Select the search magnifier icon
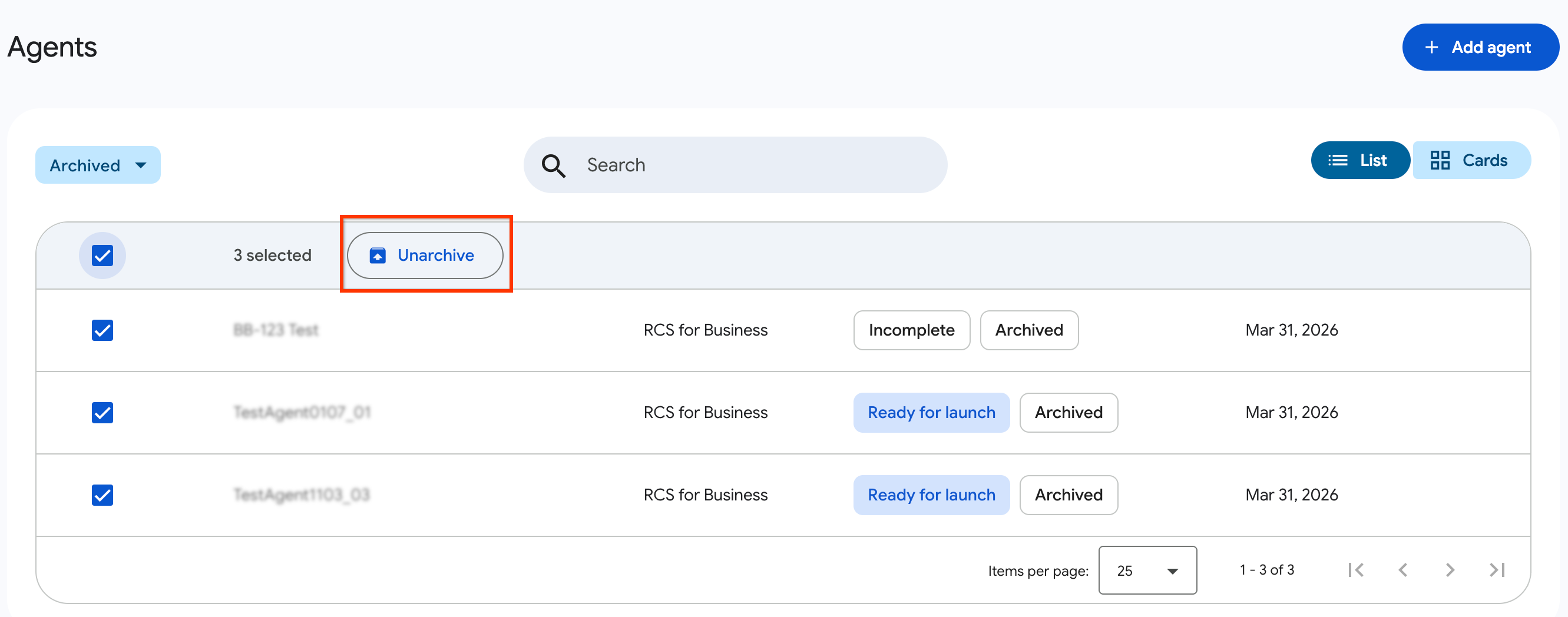 click(553, 165)
